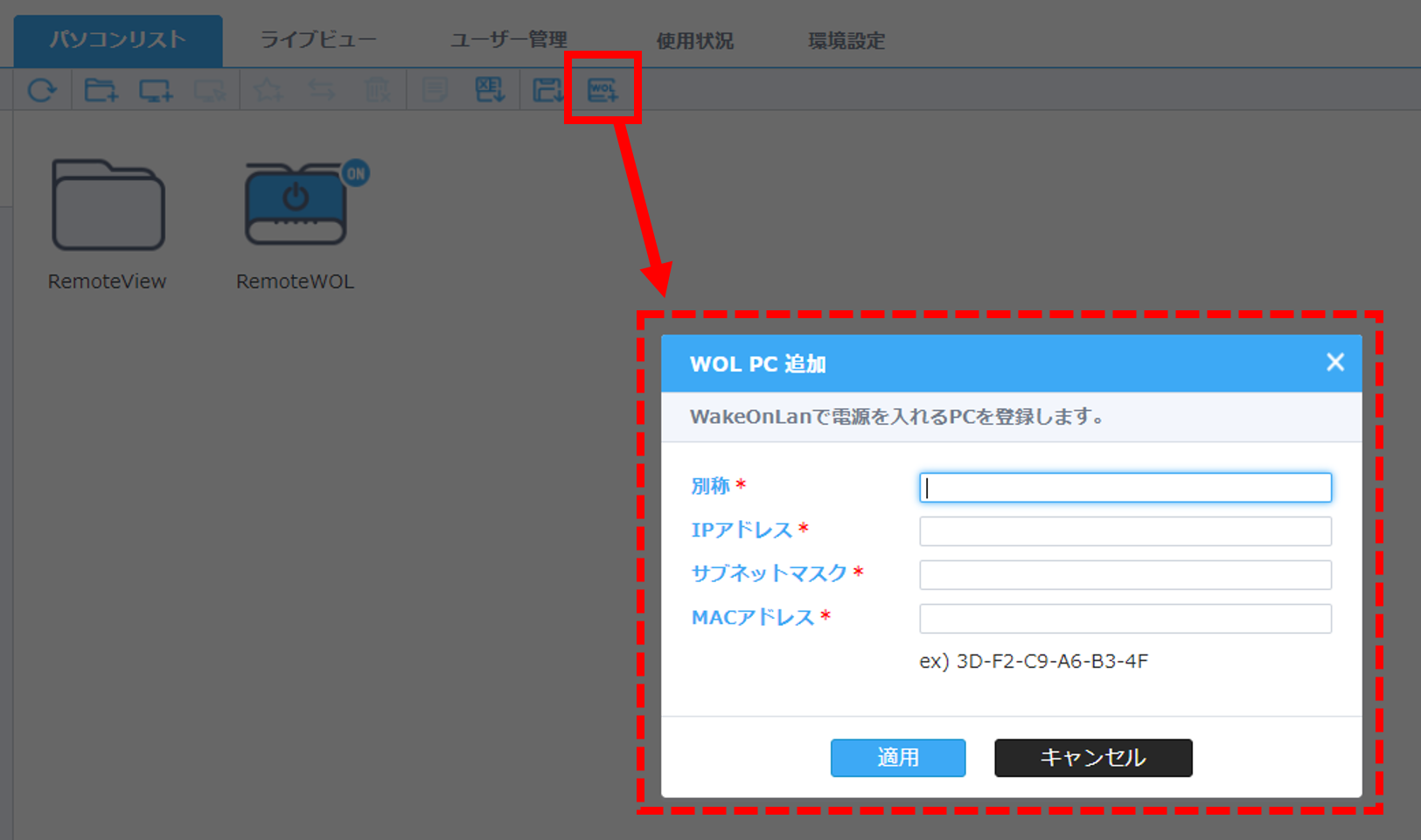
Task: Click the 適用 button in the dialog
Action: [897, 757]
